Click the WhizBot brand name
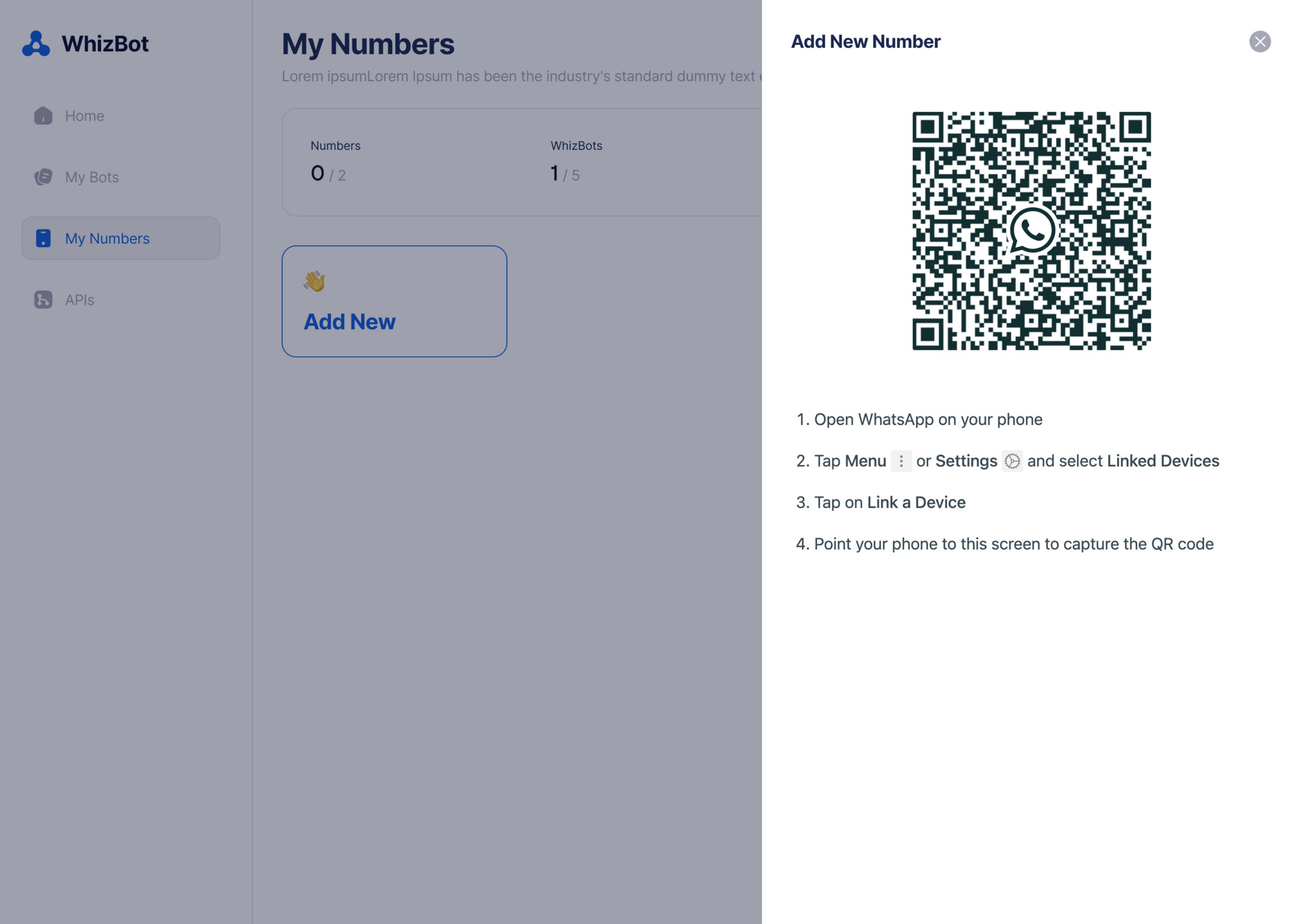The height and width of the screenshot is (924, 1300). pyautogui.click(x=105, y=44)
